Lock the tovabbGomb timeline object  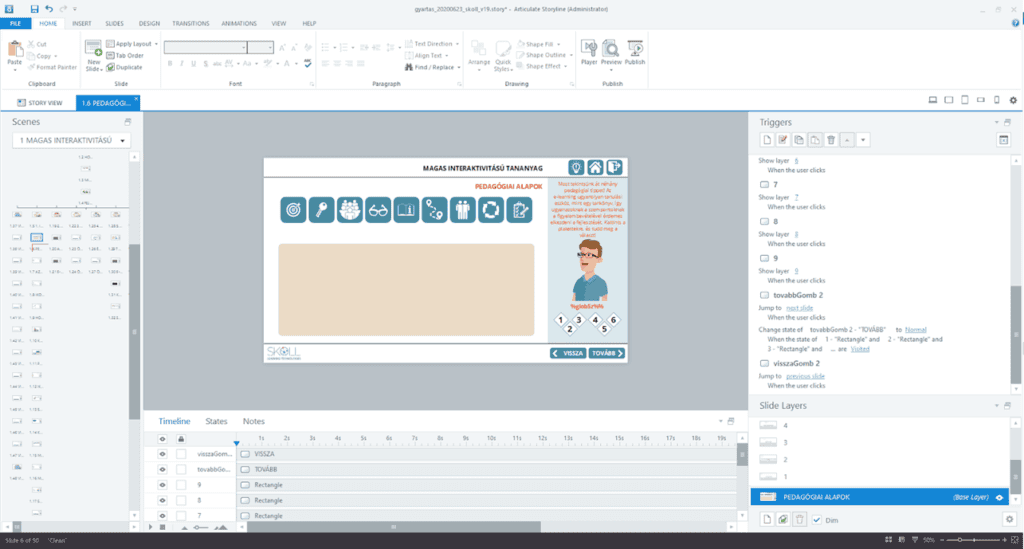coord(181,469)
